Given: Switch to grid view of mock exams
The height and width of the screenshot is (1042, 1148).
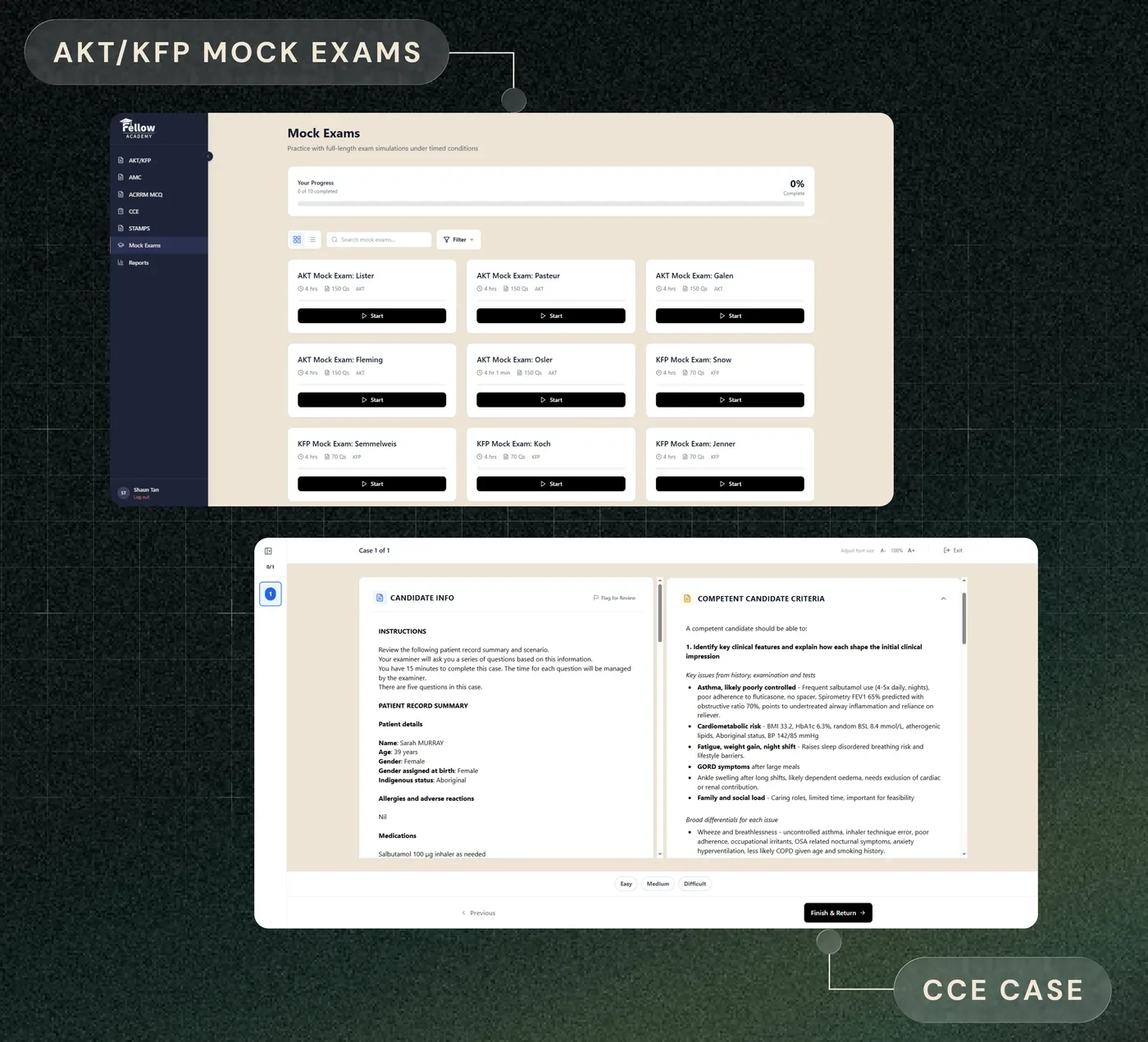Looking at the screenshot, I should (297, 239).
